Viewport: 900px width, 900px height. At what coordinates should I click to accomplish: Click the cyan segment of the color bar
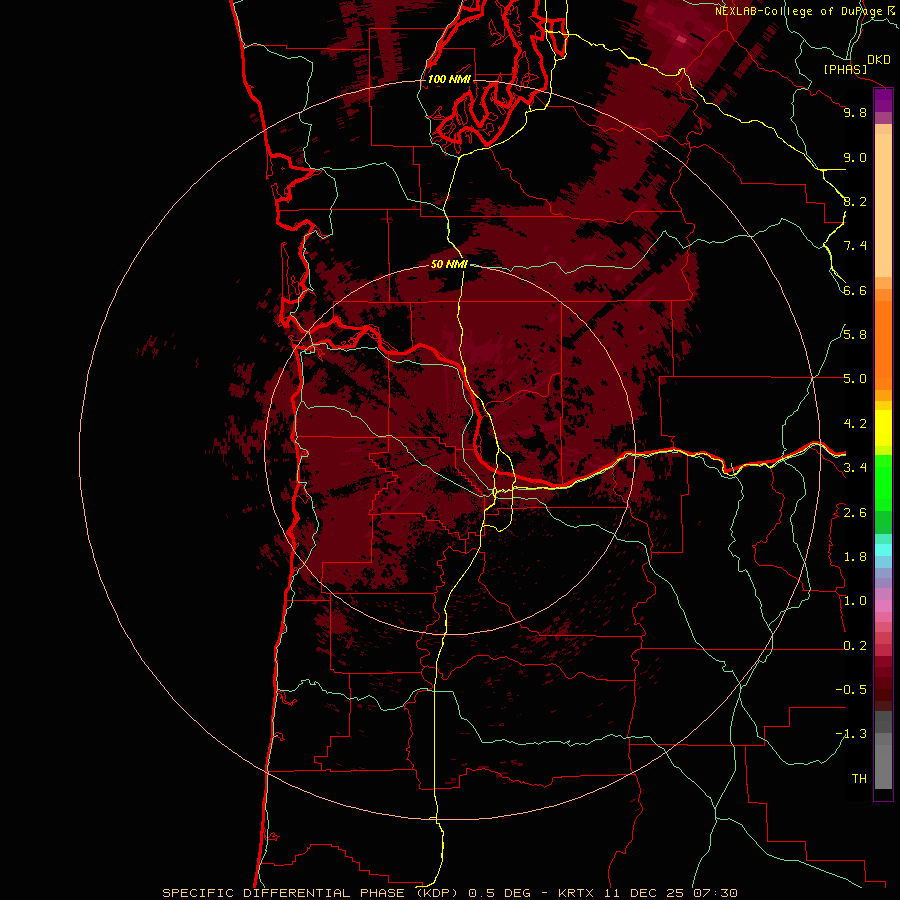click(883, 549)
